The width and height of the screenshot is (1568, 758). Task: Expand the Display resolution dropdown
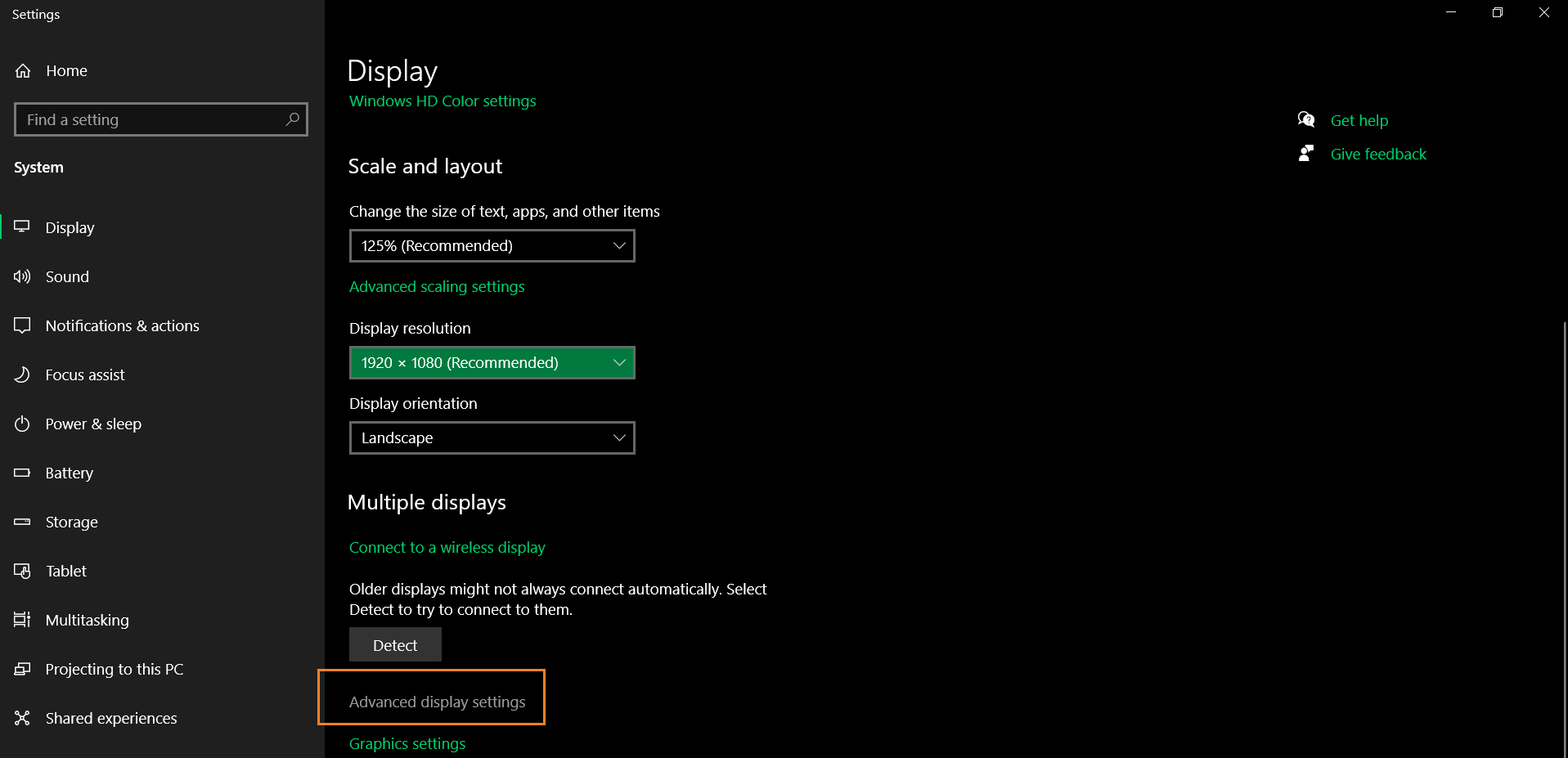(491, 362)
